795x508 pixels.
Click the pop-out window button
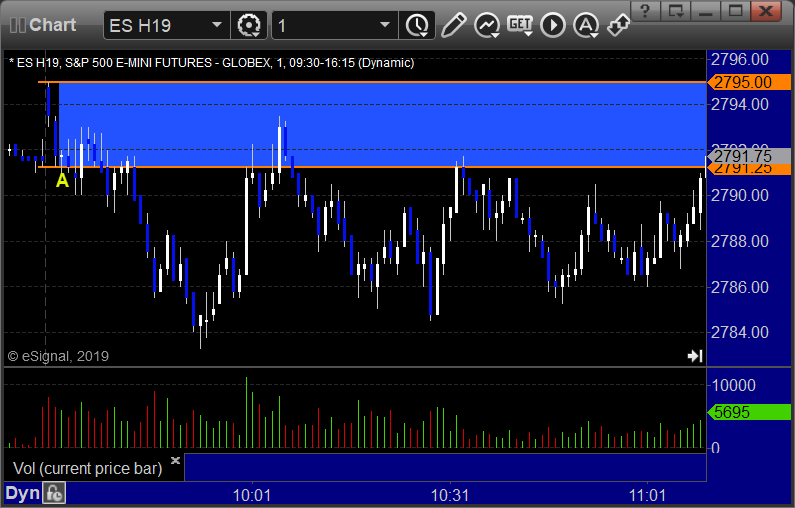[676, 10]
